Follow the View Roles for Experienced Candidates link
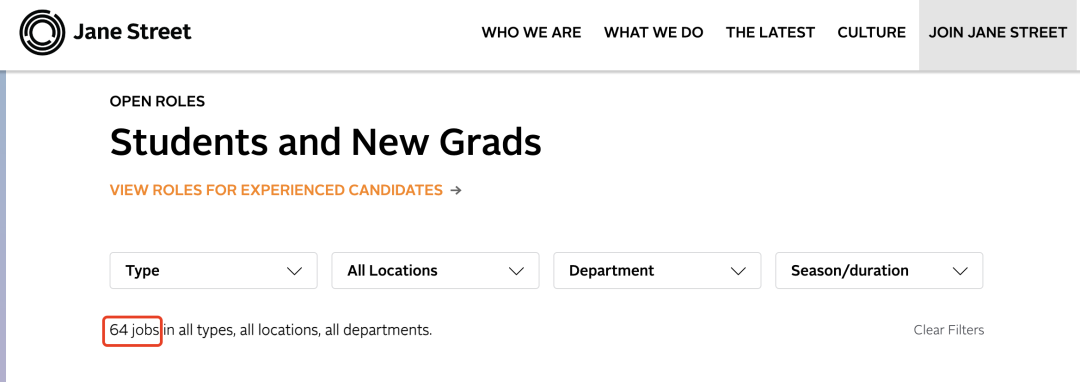 pos(276,190)
